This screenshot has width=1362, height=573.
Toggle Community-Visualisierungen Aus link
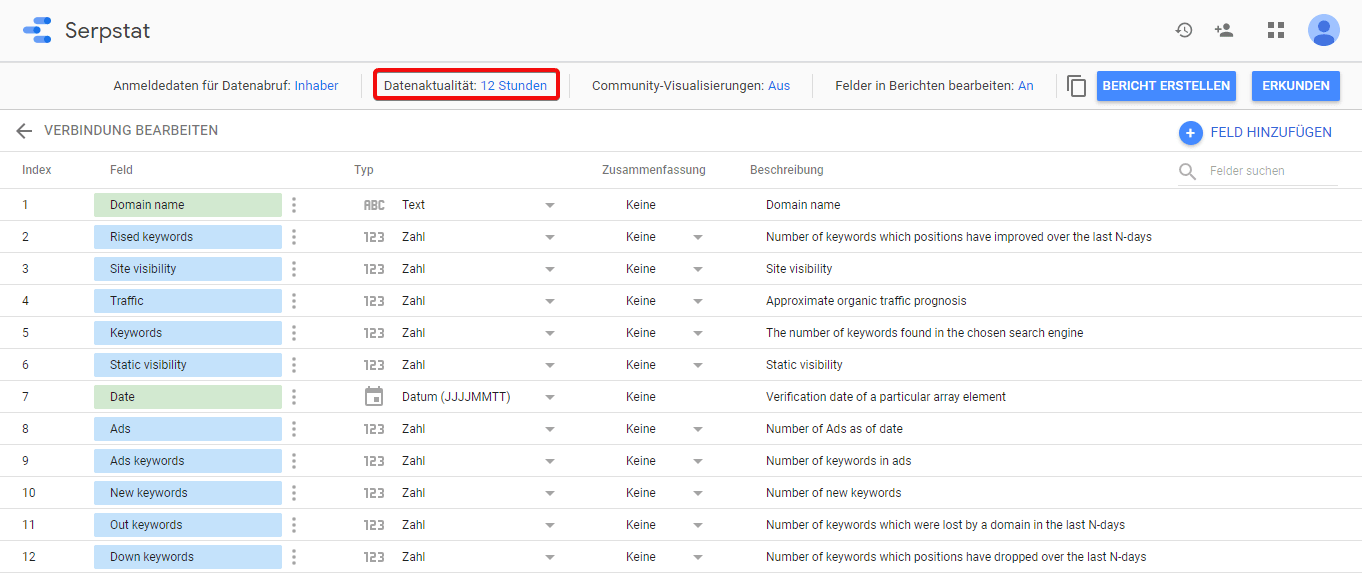(779, 86)
